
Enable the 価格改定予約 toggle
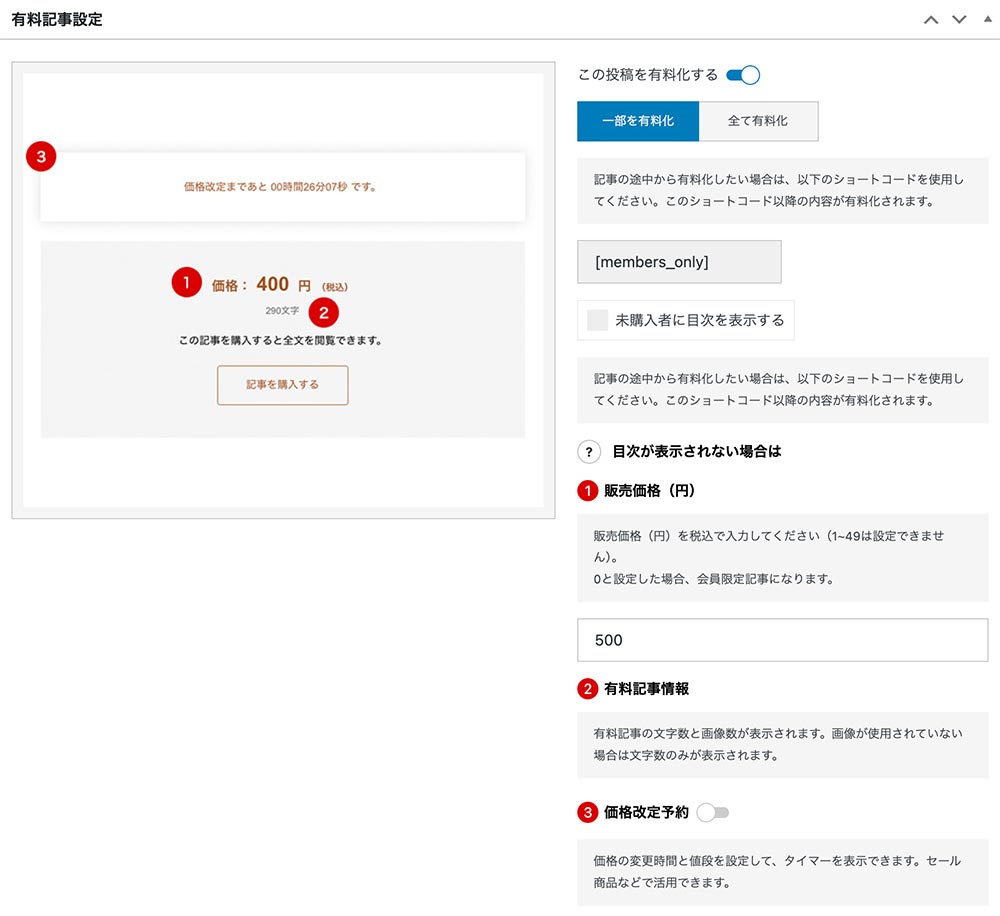tap(713, 812)
